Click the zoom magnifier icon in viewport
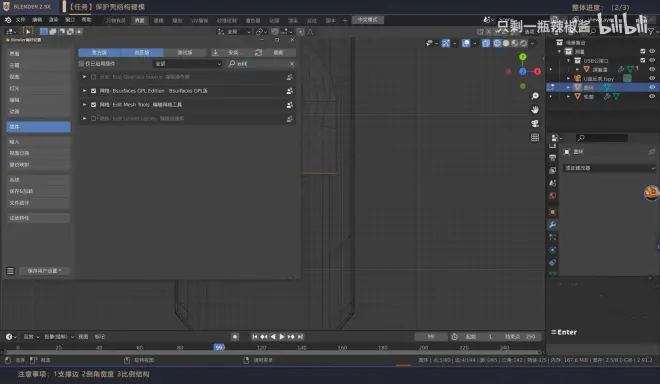The image size is (660, 384). click(x=535, y=96)
